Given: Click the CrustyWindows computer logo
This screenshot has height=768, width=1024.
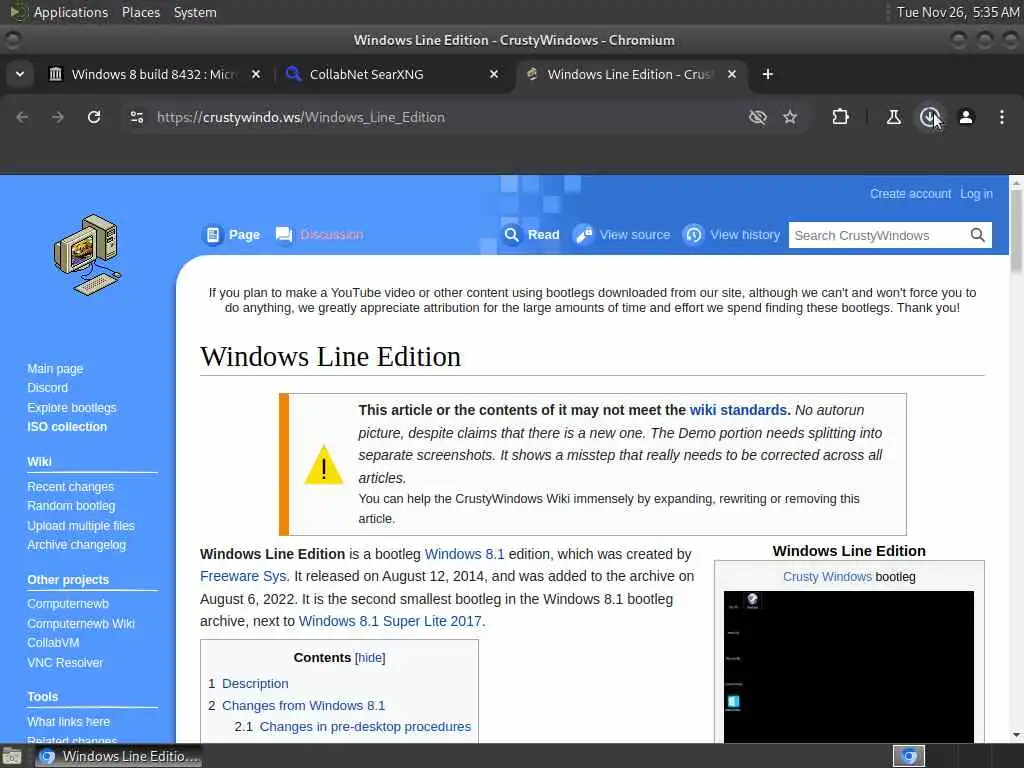Looking at the screenshot, I should pyautogui.click(x=88, y=255).
